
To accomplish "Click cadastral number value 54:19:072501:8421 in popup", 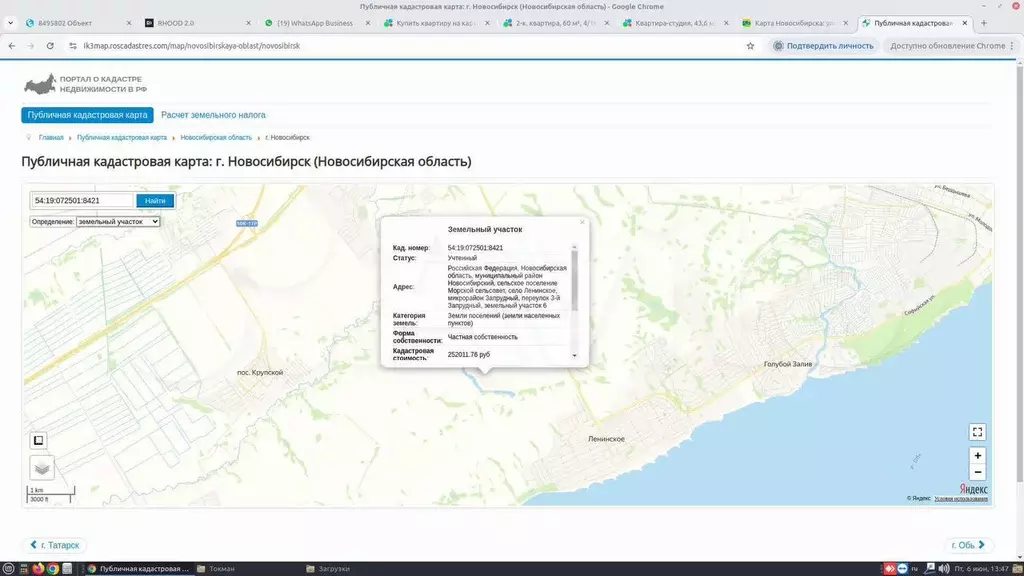I will [x=475, y=248].
